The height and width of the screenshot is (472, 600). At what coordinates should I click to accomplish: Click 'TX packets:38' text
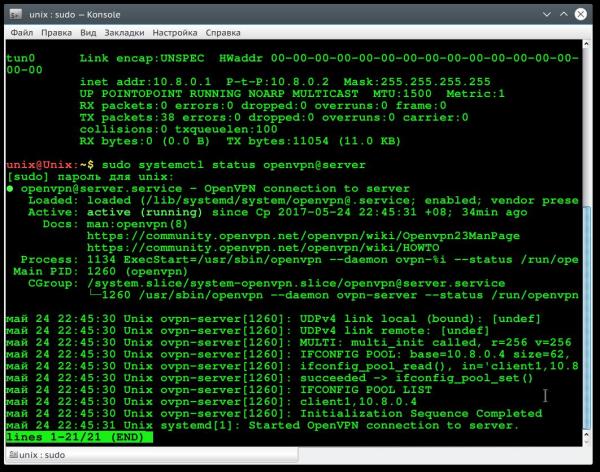pos(127,118)
